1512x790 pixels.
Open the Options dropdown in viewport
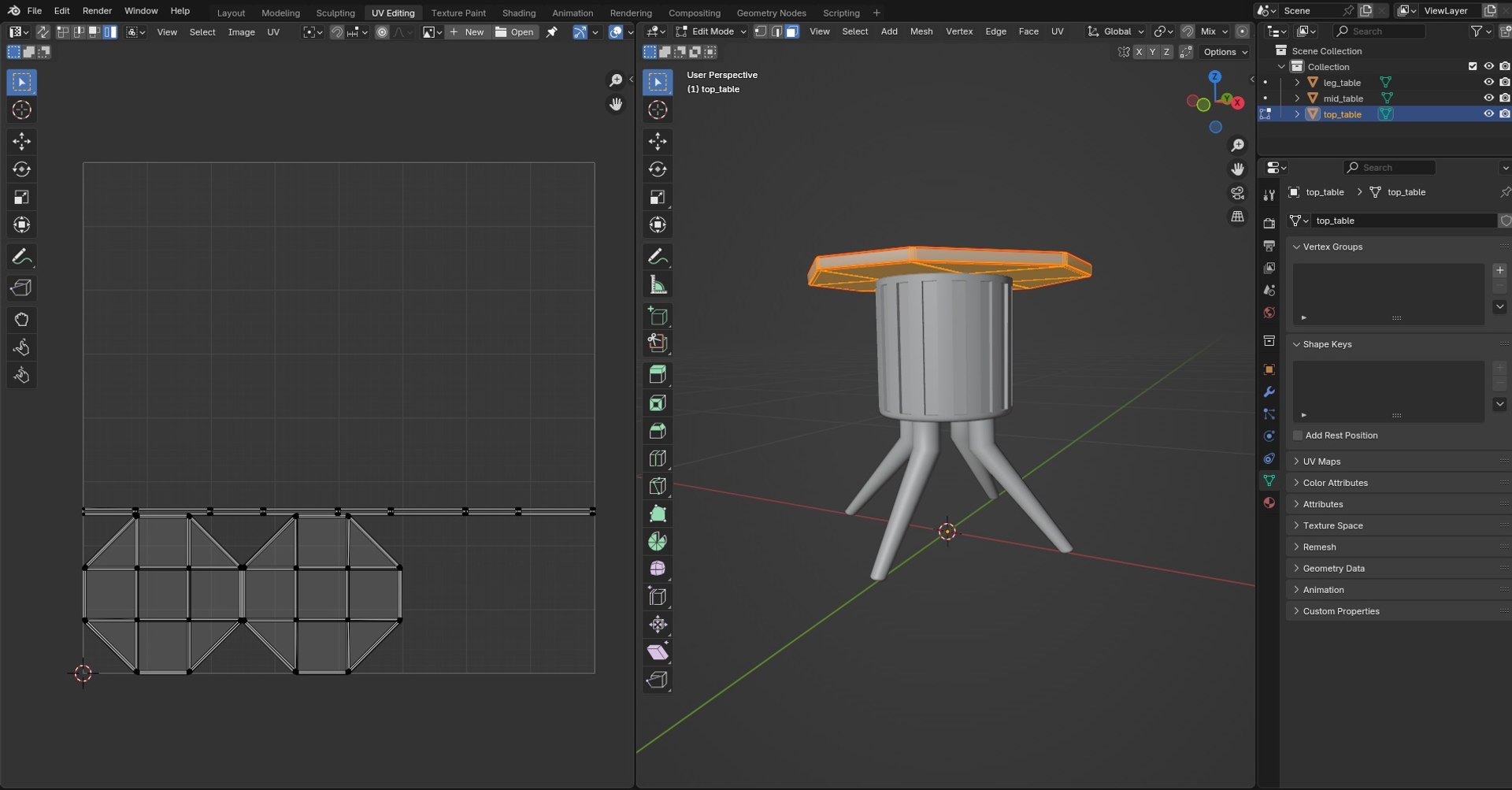click(1225, 52)
